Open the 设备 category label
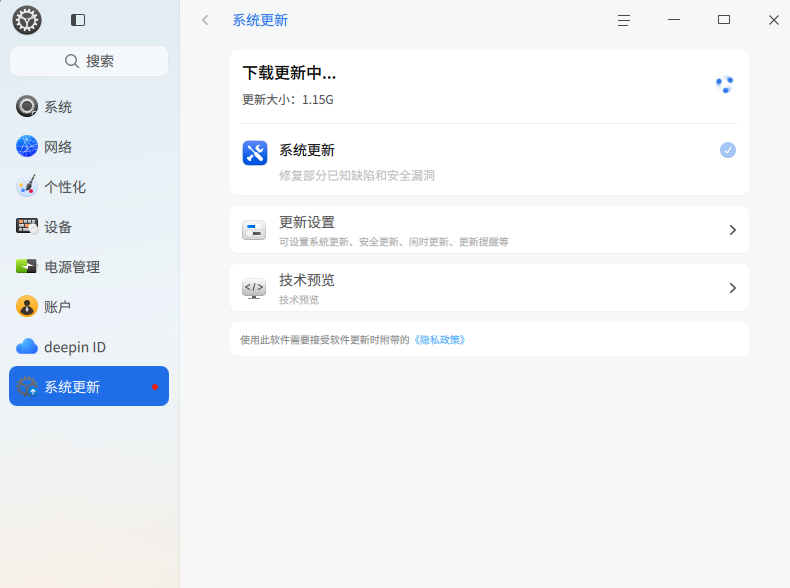 58,227
